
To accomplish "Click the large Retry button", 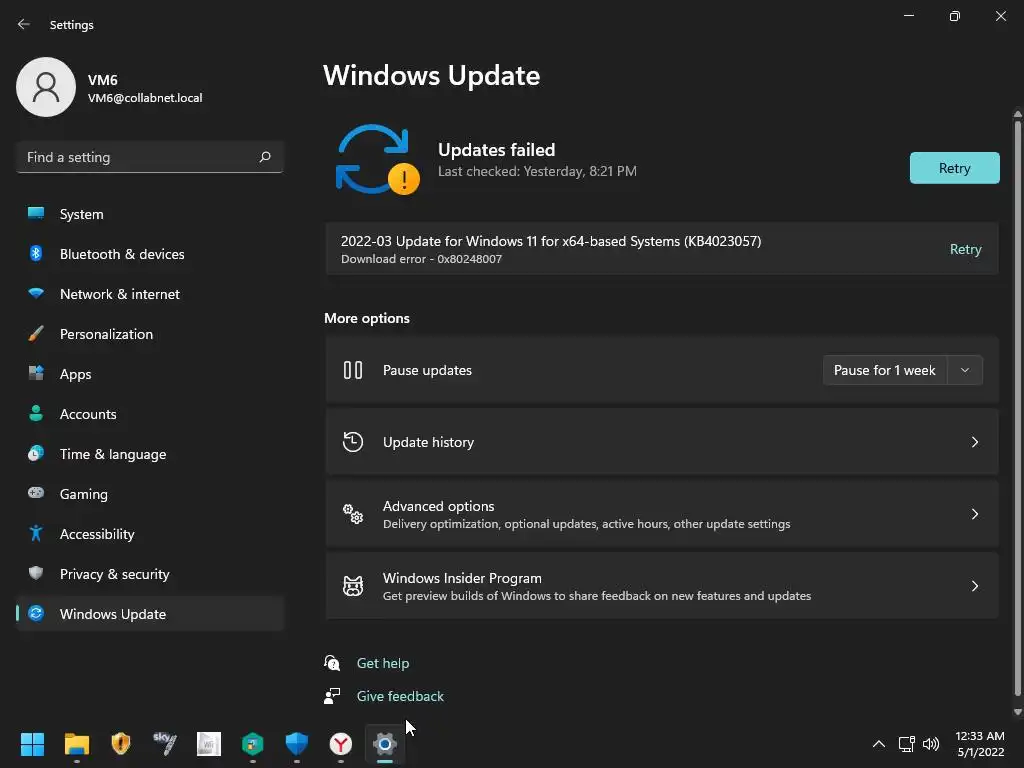I will point(954,168).
